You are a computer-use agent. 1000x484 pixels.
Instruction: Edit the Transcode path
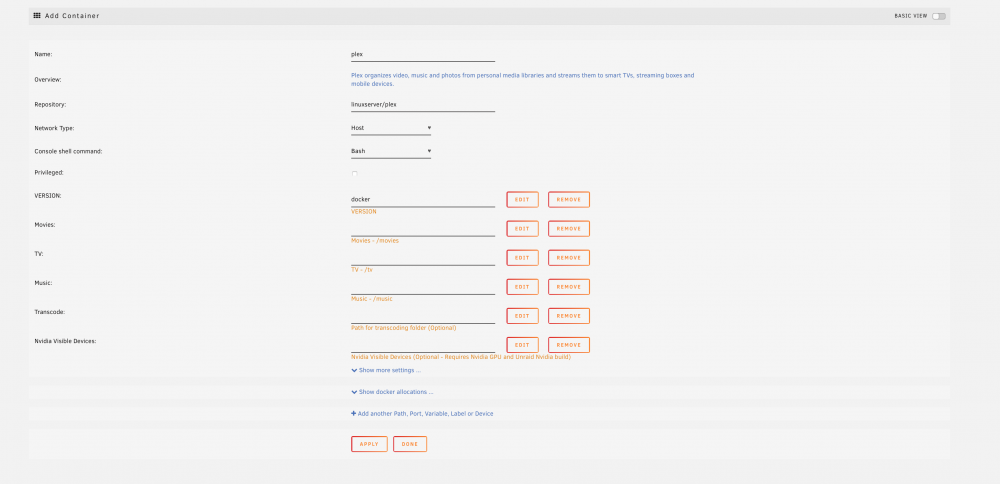(x=522, y=316)
